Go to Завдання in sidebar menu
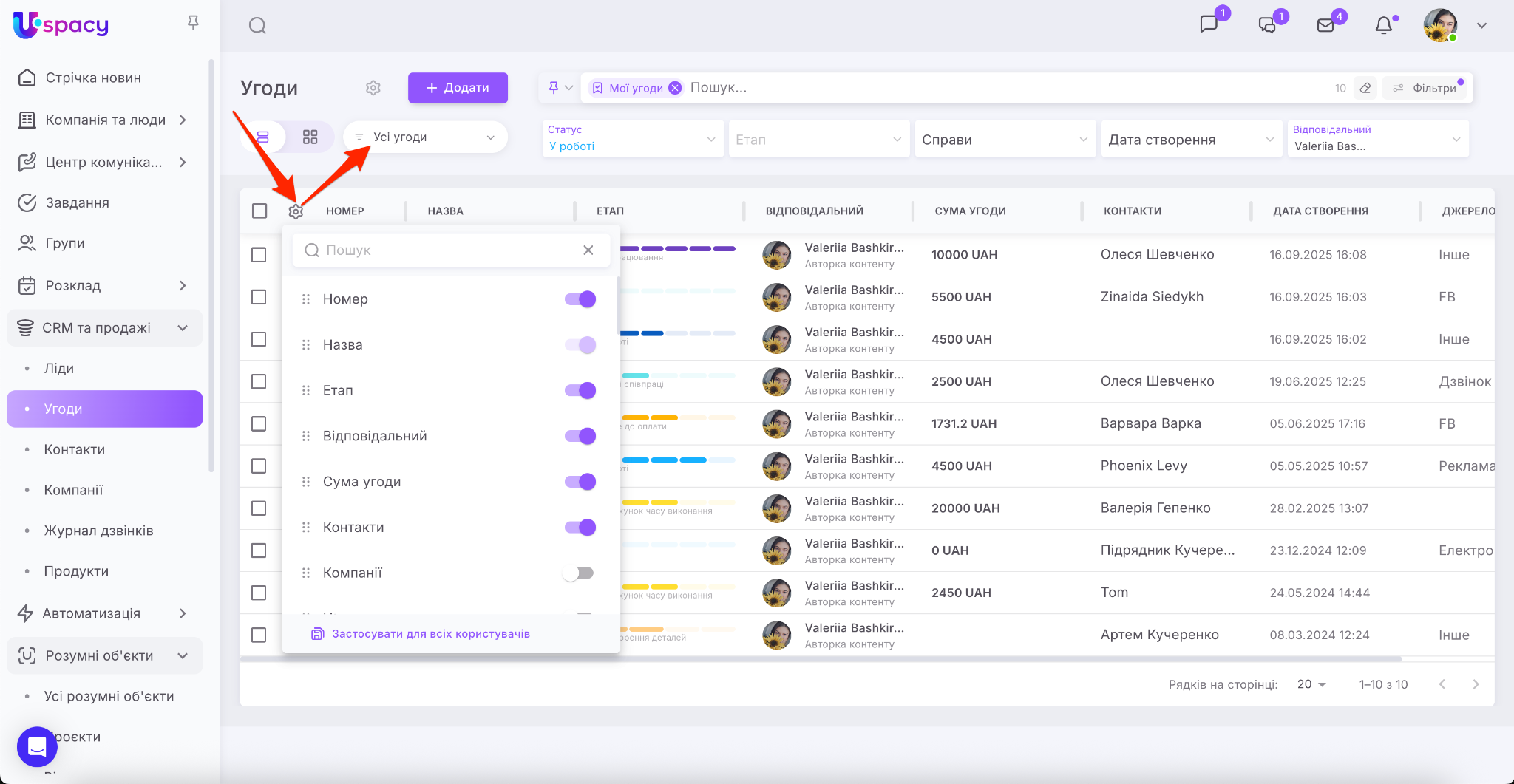Screen dimensions: 1514x784 coord(78,202)
